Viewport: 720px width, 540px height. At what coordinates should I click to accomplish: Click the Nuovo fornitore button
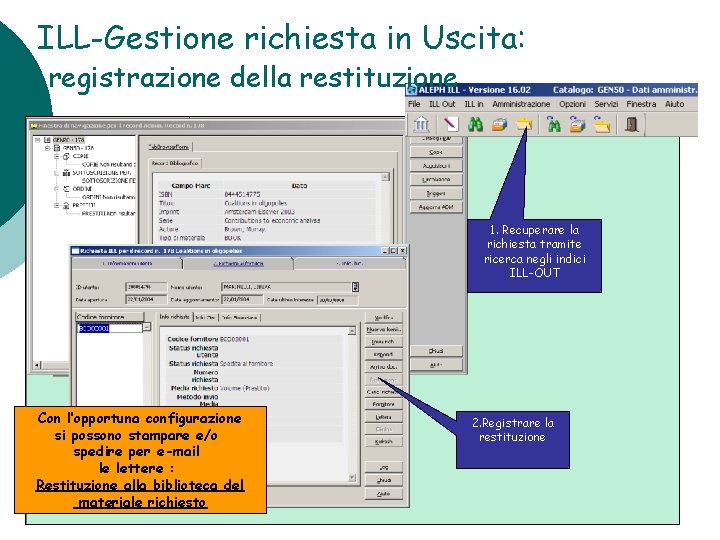pyautogui.click(x=383, y=330)
